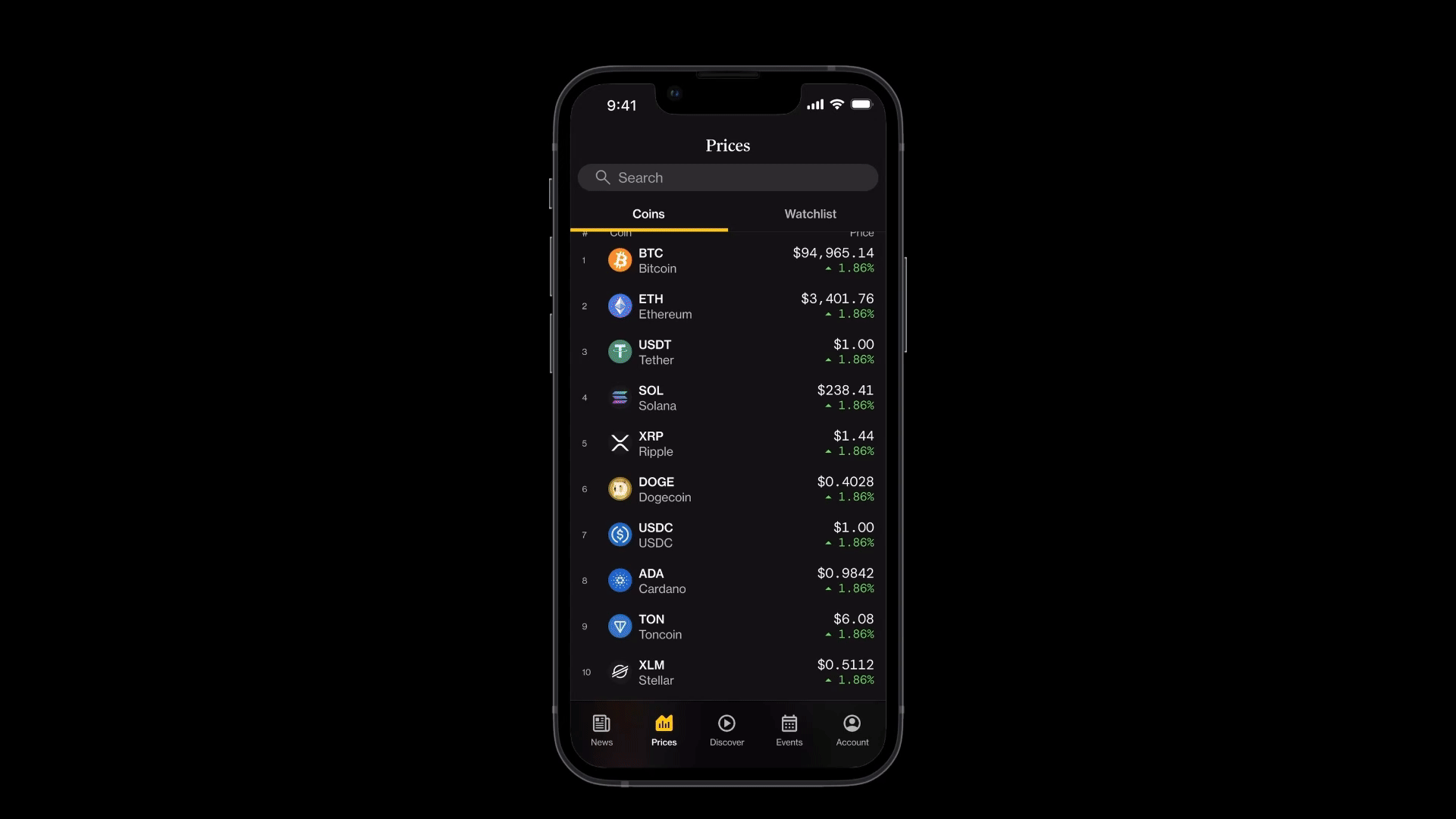
Task: Switch to the Watchlist tab
Action: point(810,214)
